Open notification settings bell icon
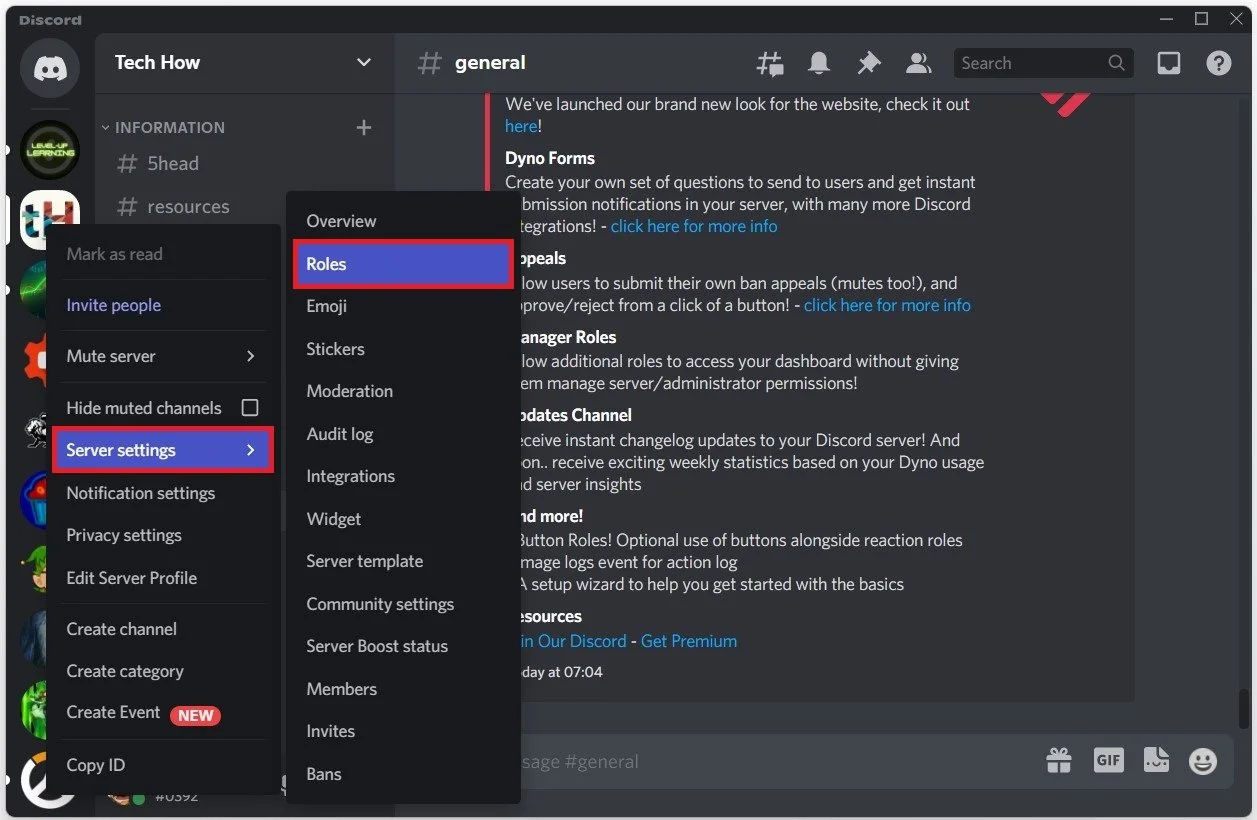 point(819,63)
